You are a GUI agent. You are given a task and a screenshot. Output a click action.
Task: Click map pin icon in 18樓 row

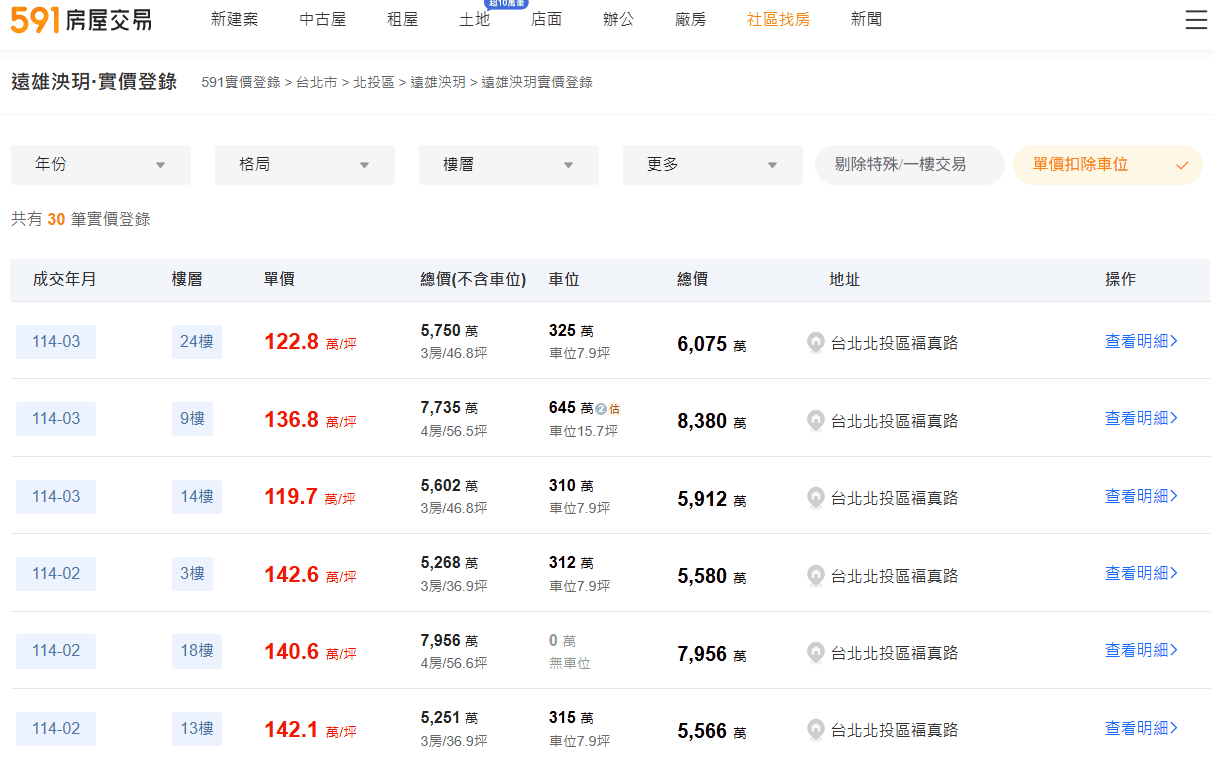coord(816,653)
